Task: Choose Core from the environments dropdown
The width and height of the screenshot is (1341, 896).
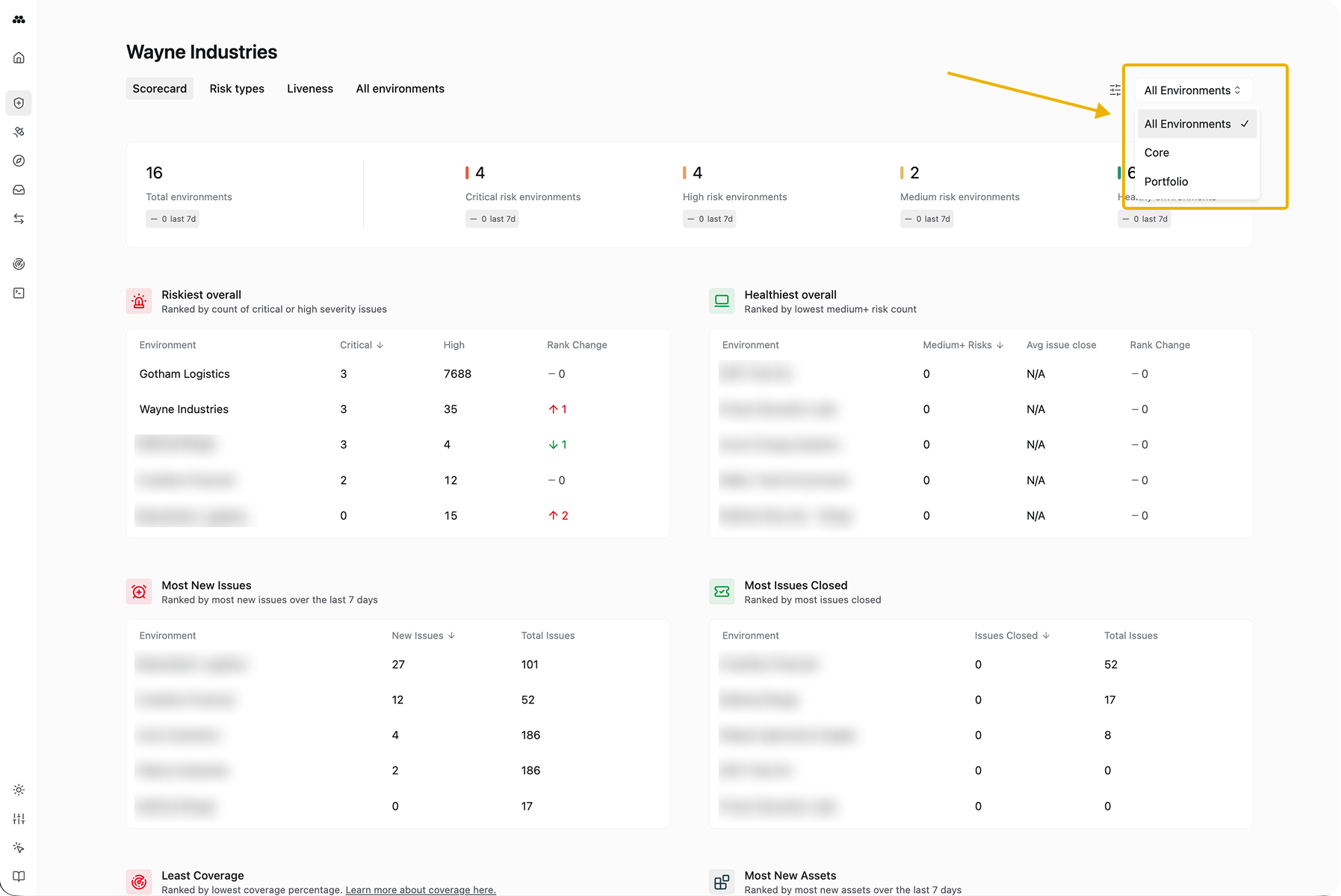Action: 1197,152
